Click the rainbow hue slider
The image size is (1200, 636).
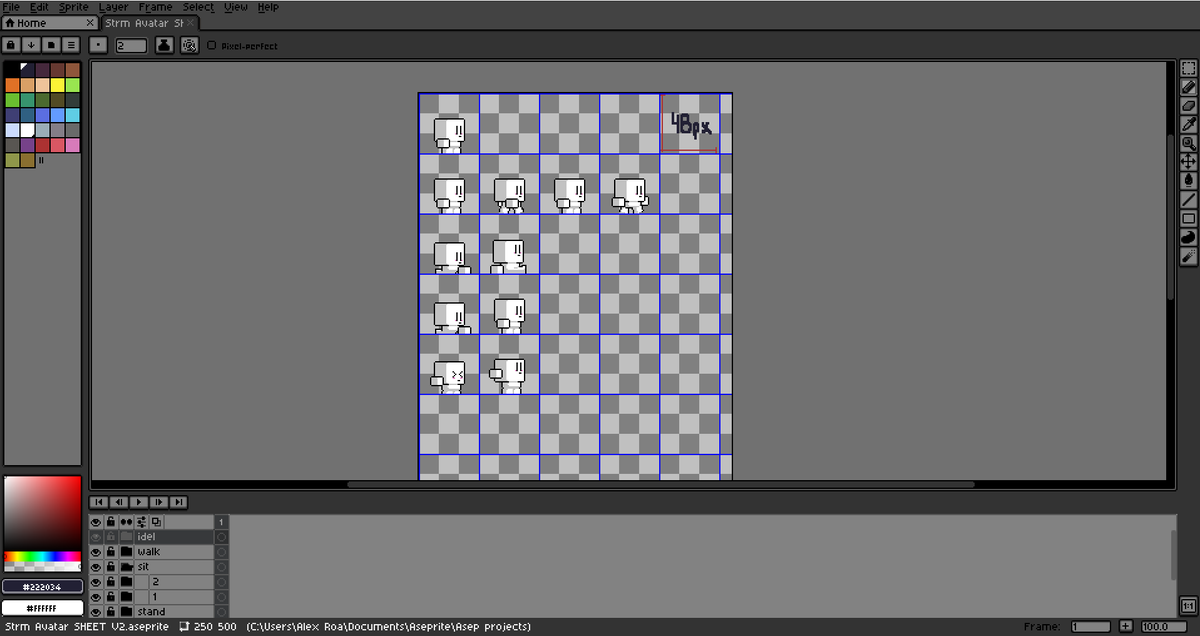click(42, 557)
